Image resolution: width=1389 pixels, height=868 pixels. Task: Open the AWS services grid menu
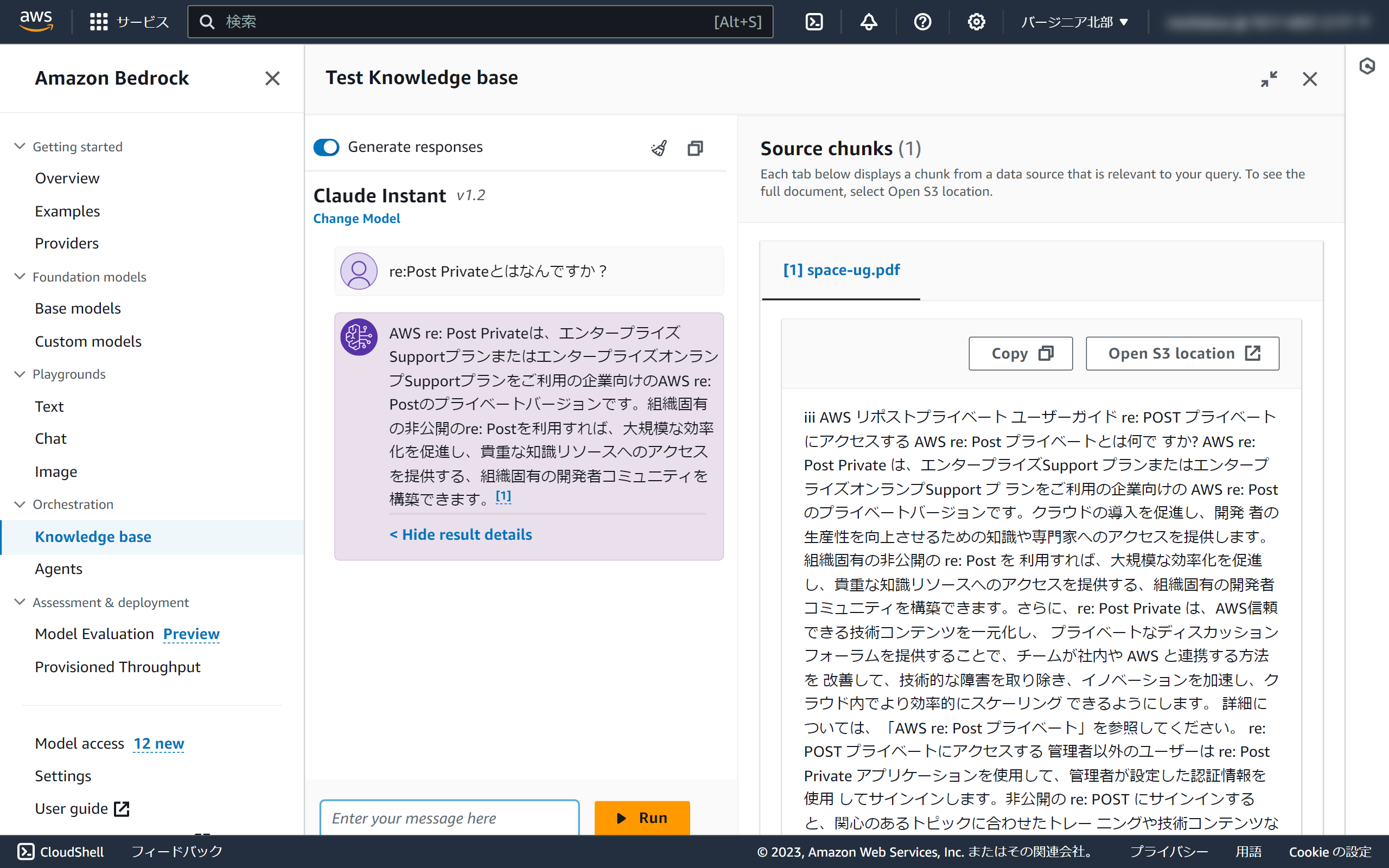point(99,22)
